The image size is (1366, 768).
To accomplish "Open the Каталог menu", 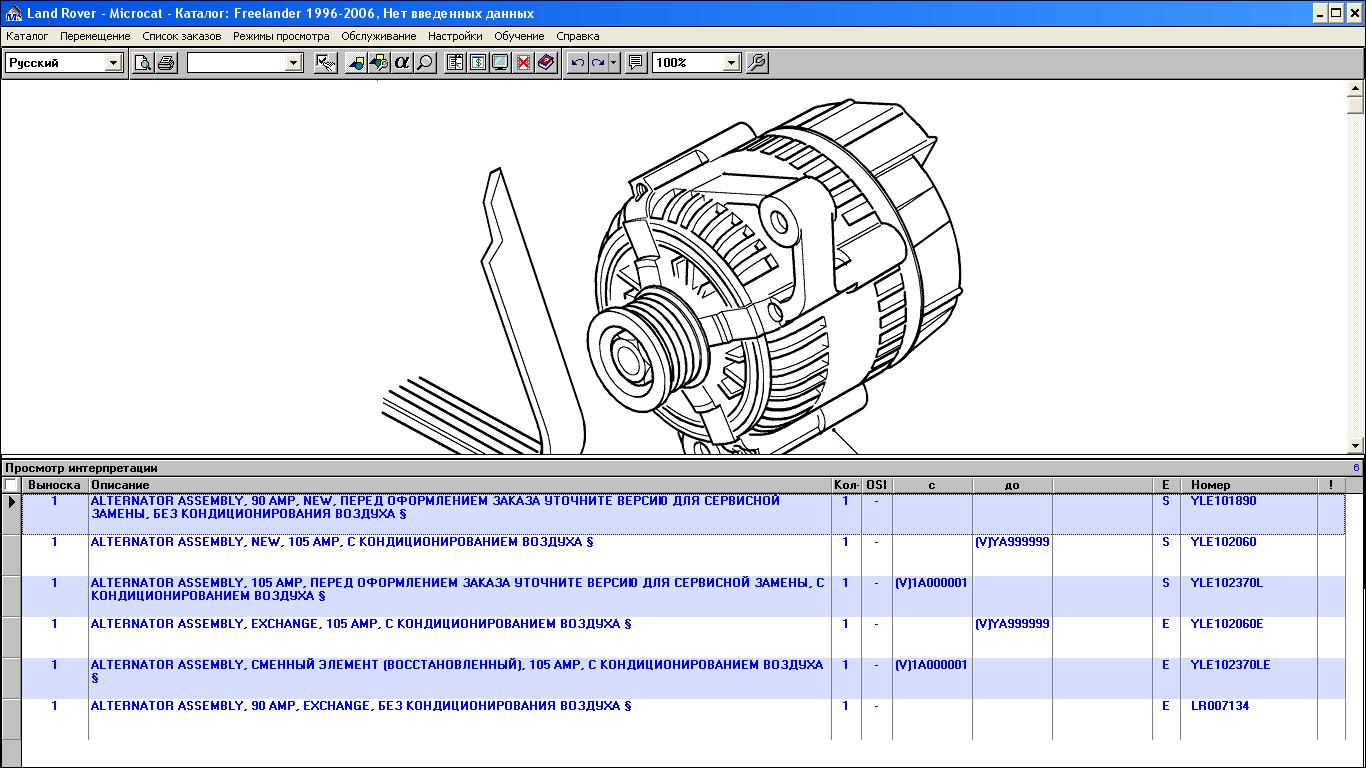I will point(27,36).
